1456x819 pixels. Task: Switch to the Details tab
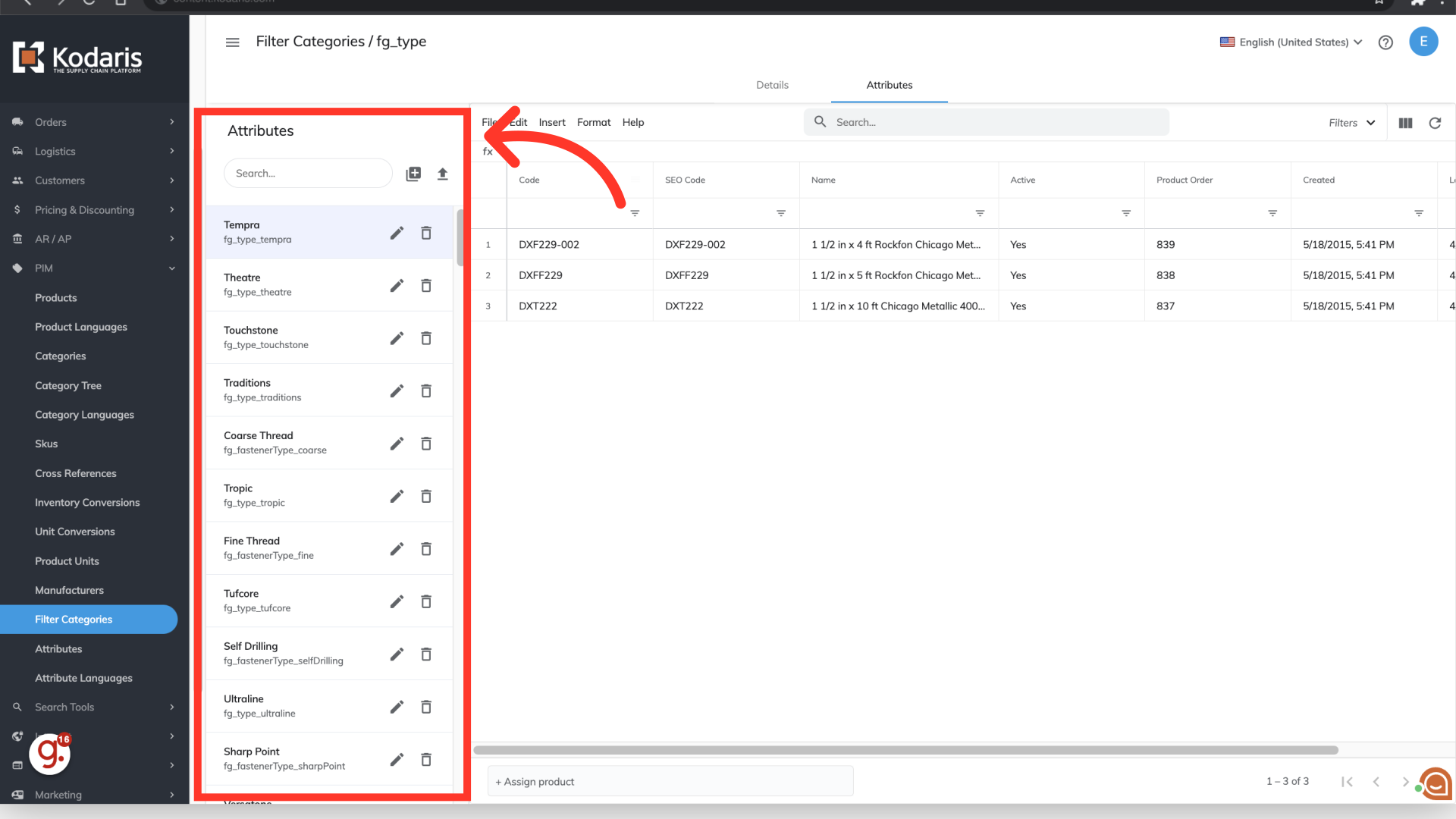tap(772, 85)
